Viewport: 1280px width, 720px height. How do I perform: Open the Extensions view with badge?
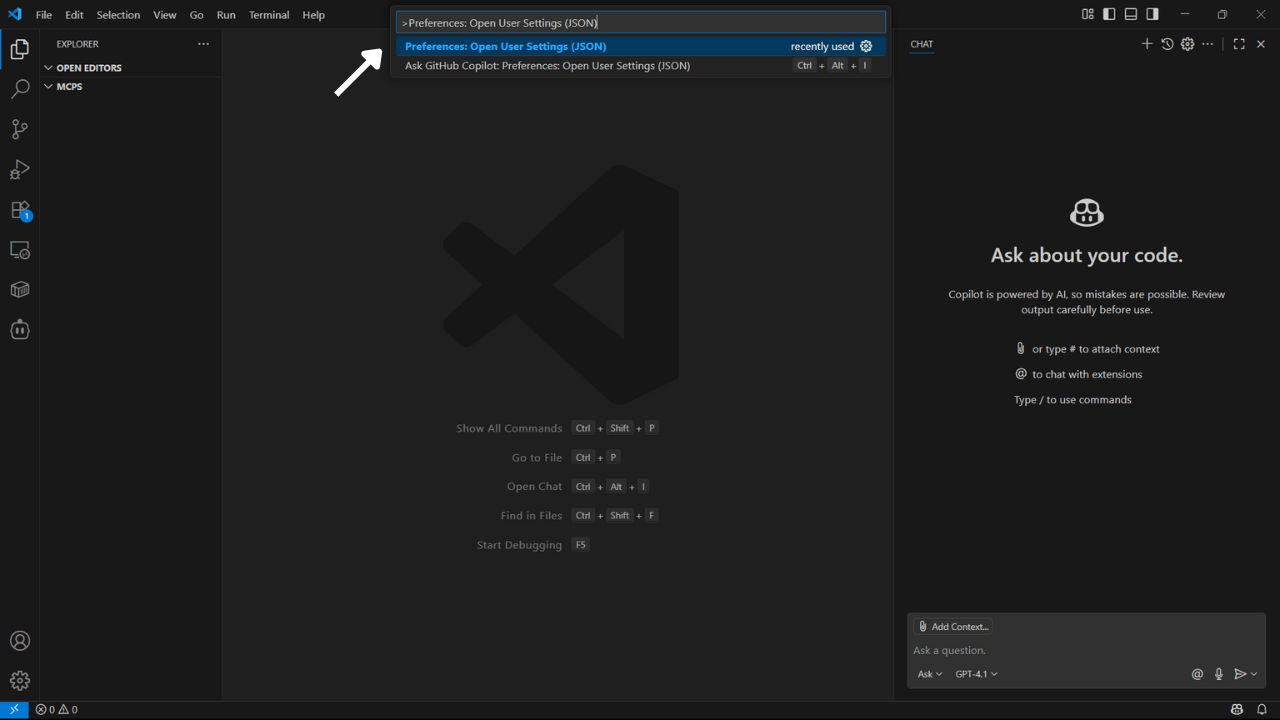point(19,210)
